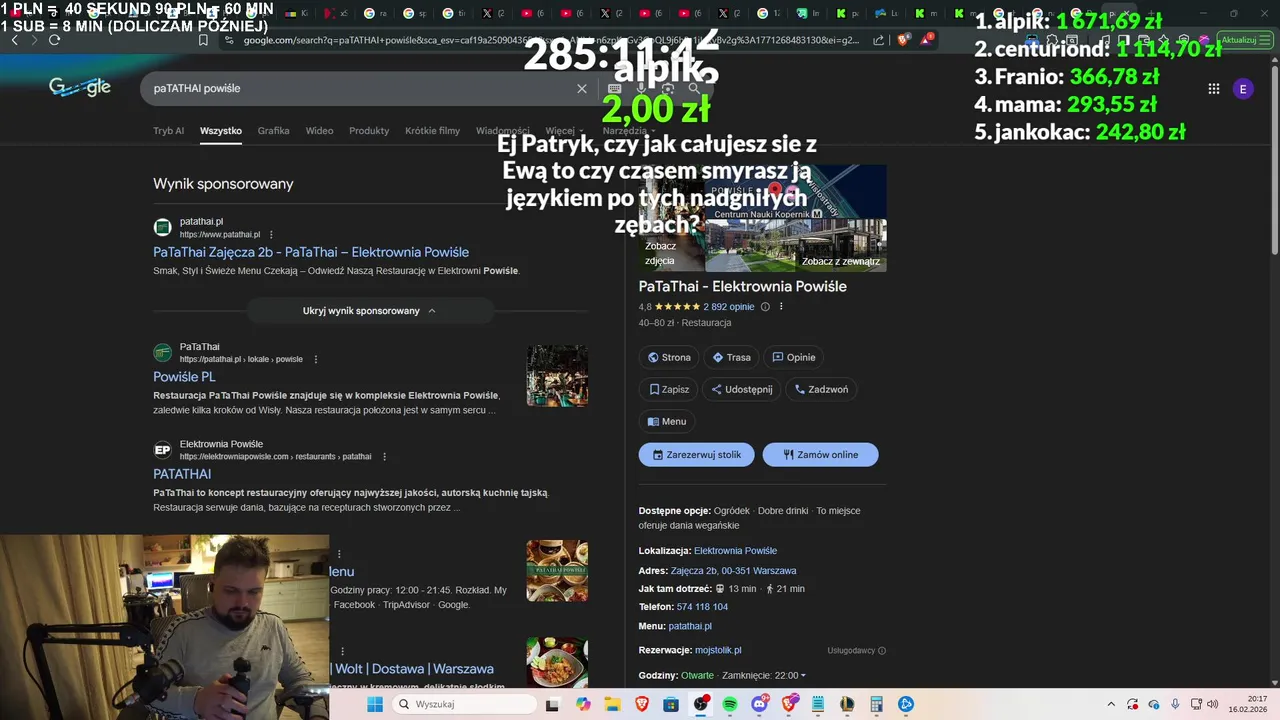Open League of Legends from the taskbar

[848, 704]
